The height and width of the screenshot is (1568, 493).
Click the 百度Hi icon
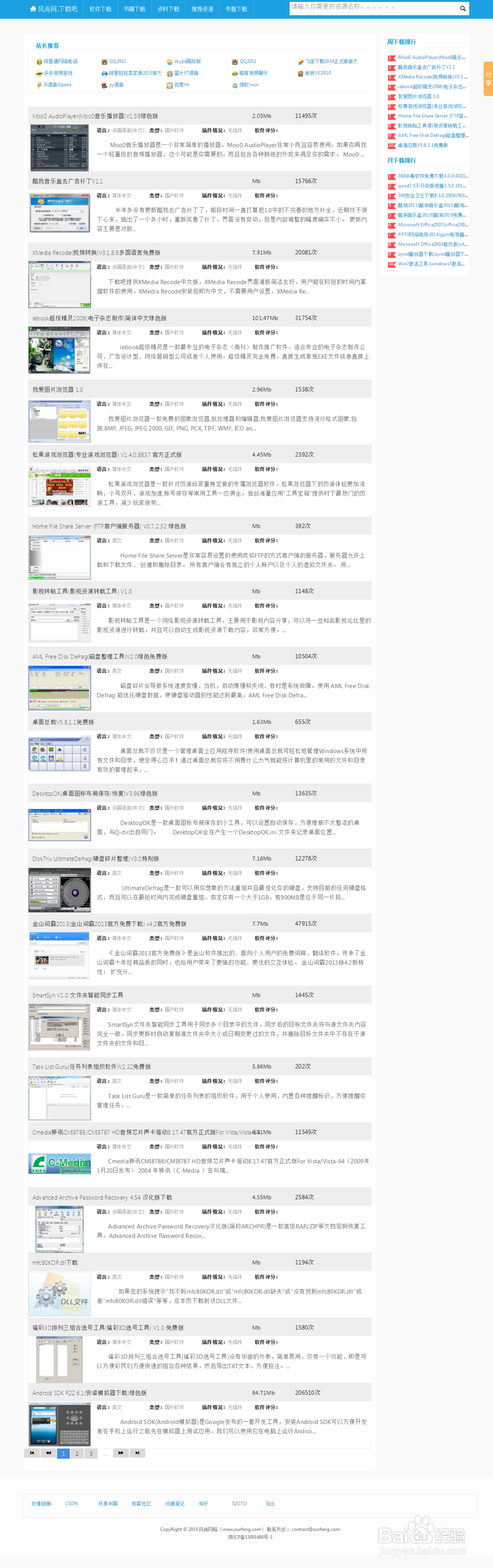click(x=170, y=85)
